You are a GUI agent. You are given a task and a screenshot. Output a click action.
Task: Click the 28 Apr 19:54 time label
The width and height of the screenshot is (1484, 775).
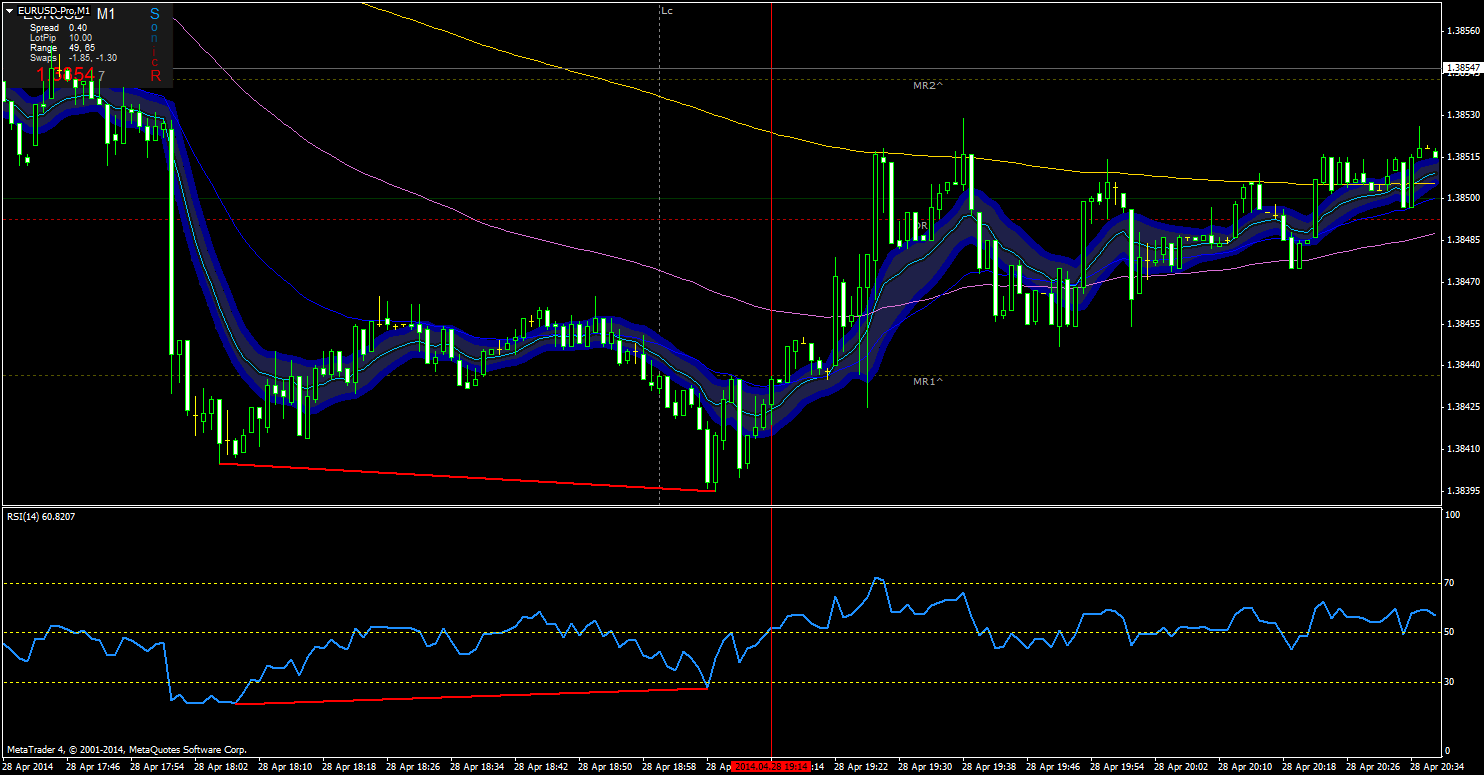[x=1116, y=767]
